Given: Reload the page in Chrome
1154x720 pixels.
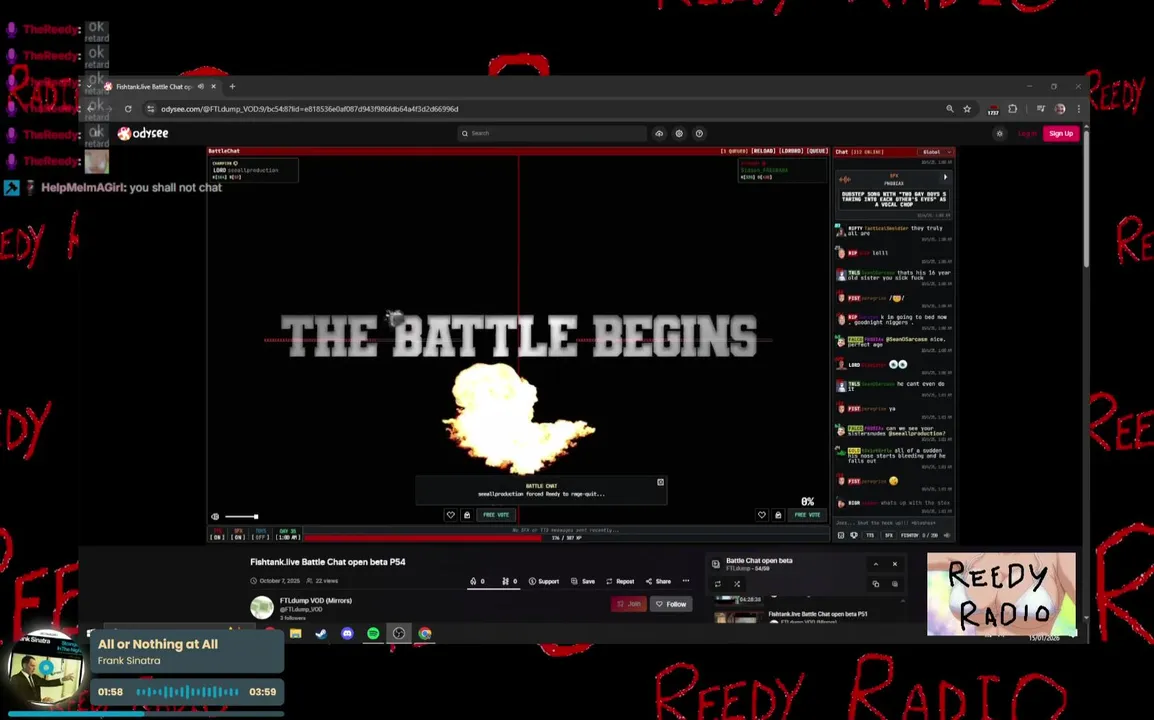Looking at the screenshot, I should (128, 109).
